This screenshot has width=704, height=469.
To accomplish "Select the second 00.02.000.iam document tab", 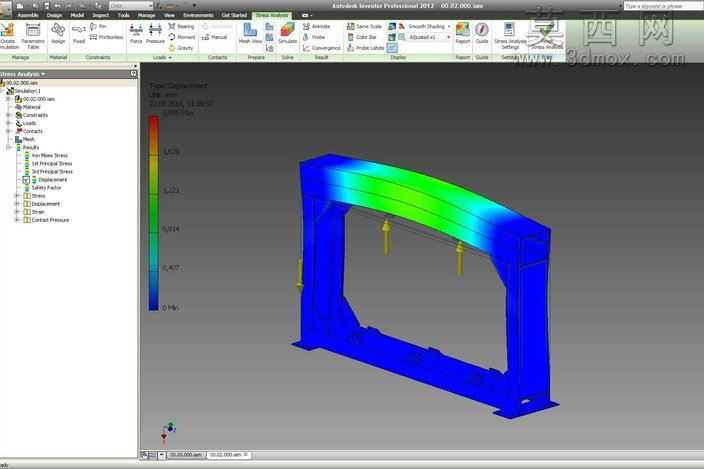I will tap(229, 455).
